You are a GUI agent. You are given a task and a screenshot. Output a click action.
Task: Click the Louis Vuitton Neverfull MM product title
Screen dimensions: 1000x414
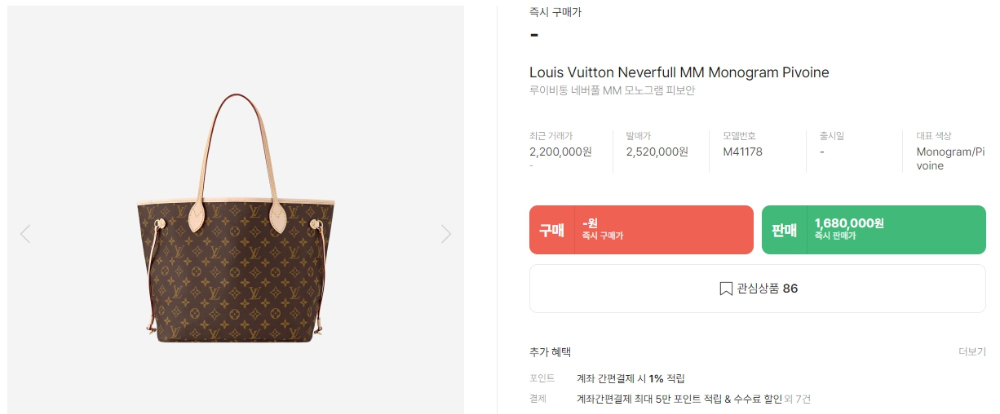click(x=679, y=72)
